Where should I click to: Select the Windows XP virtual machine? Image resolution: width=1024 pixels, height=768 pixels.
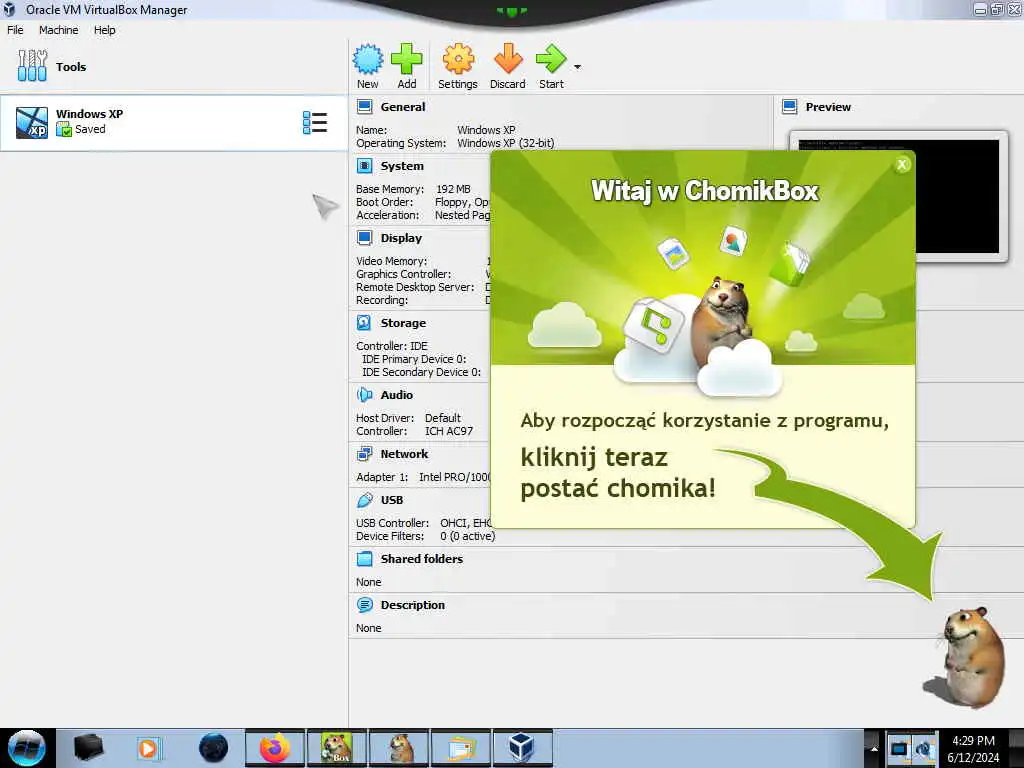pyautogui.click(x=174, y=123)
